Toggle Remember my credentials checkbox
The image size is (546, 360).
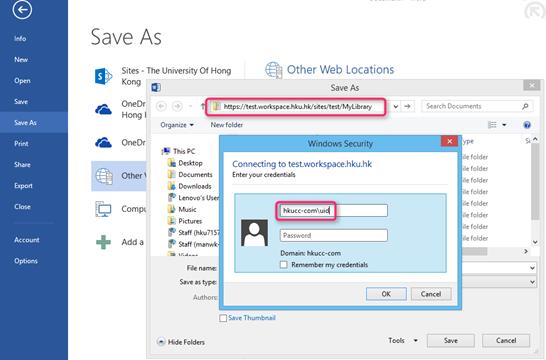[x=284, y=265]
